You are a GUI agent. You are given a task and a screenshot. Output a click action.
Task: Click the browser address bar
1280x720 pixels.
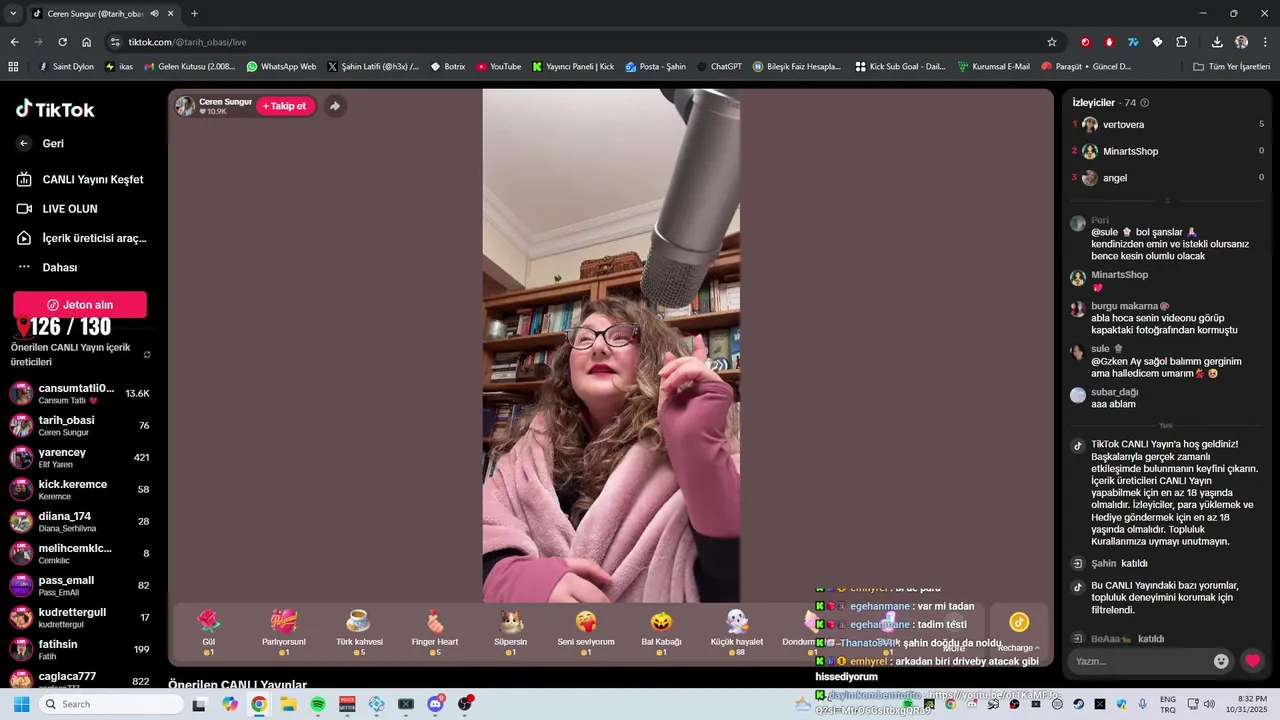pyautogui.click(x=580, y=42)
